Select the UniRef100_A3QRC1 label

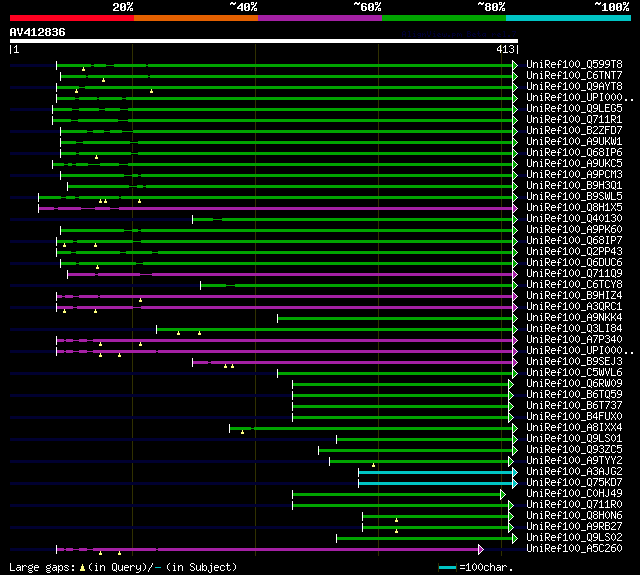coord(574,307)
